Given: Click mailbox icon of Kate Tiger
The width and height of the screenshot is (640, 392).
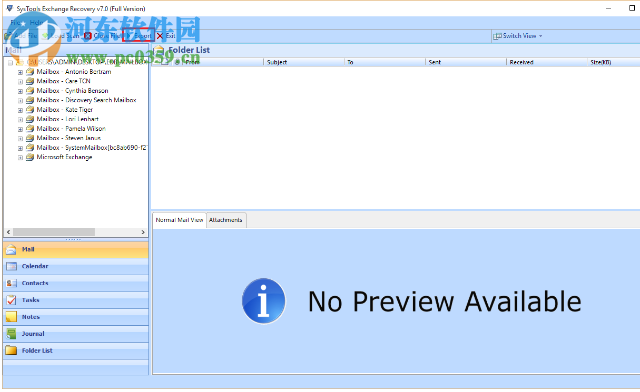Looking at the screenshot, I should click(30, 109).
